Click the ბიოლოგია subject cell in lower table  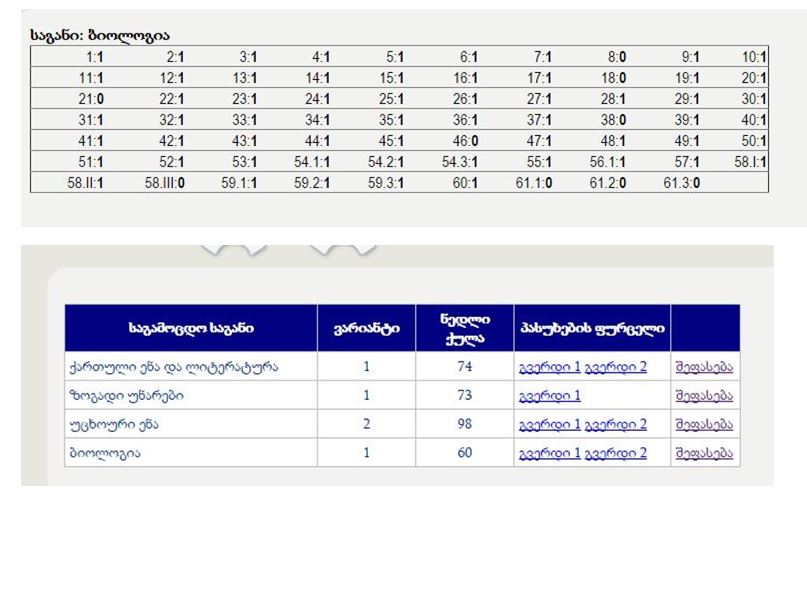tap(191, 453)
